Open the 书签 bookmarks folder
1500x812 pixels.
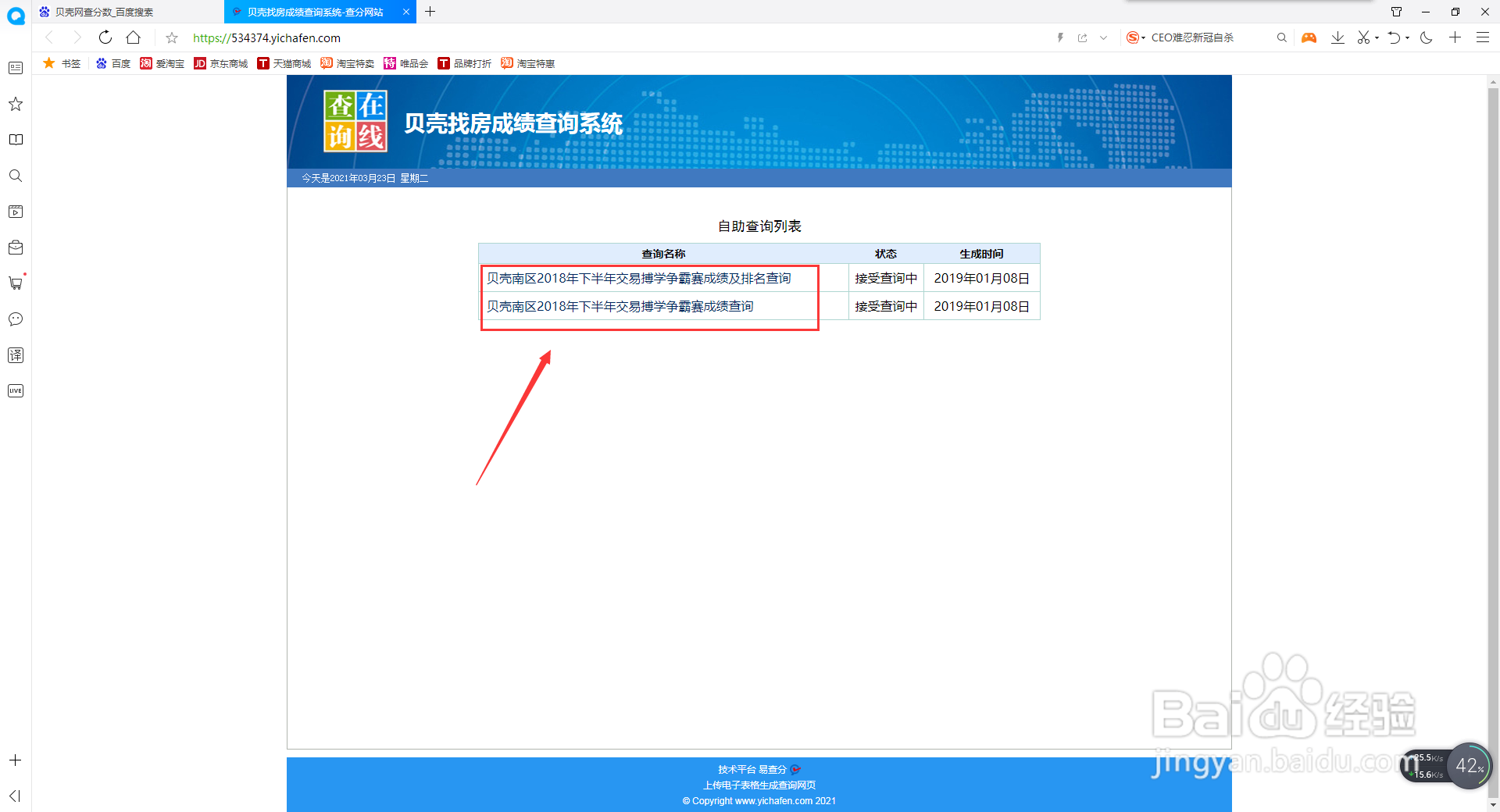tap(62, 63)
